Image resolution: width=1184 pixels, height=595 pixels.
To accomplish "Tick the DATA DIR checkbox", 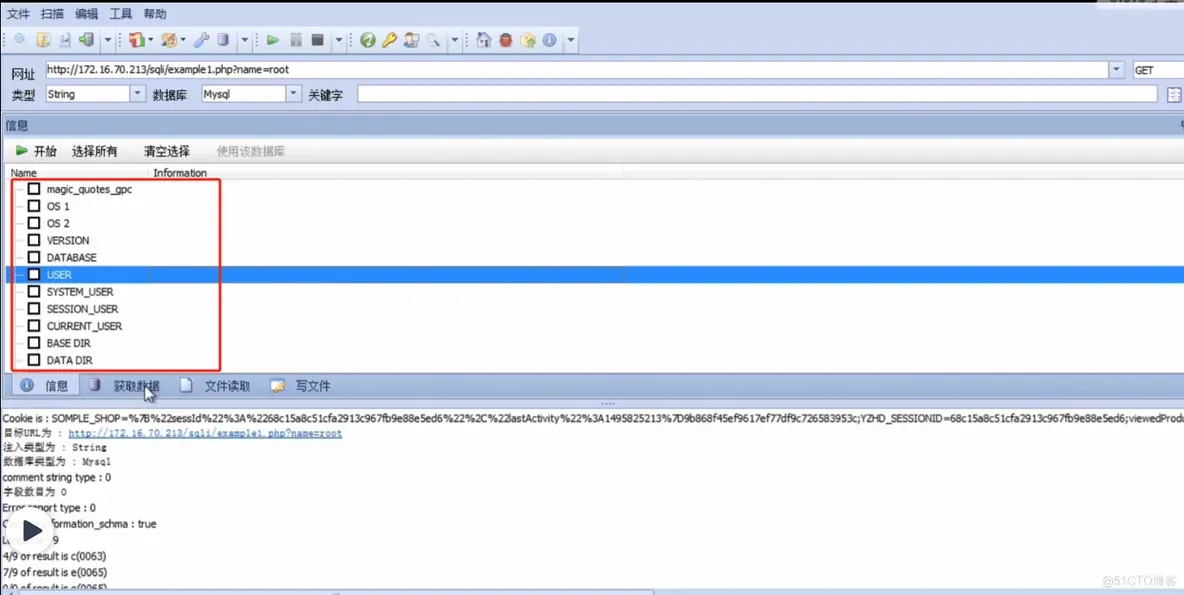I will click(34, 360).
